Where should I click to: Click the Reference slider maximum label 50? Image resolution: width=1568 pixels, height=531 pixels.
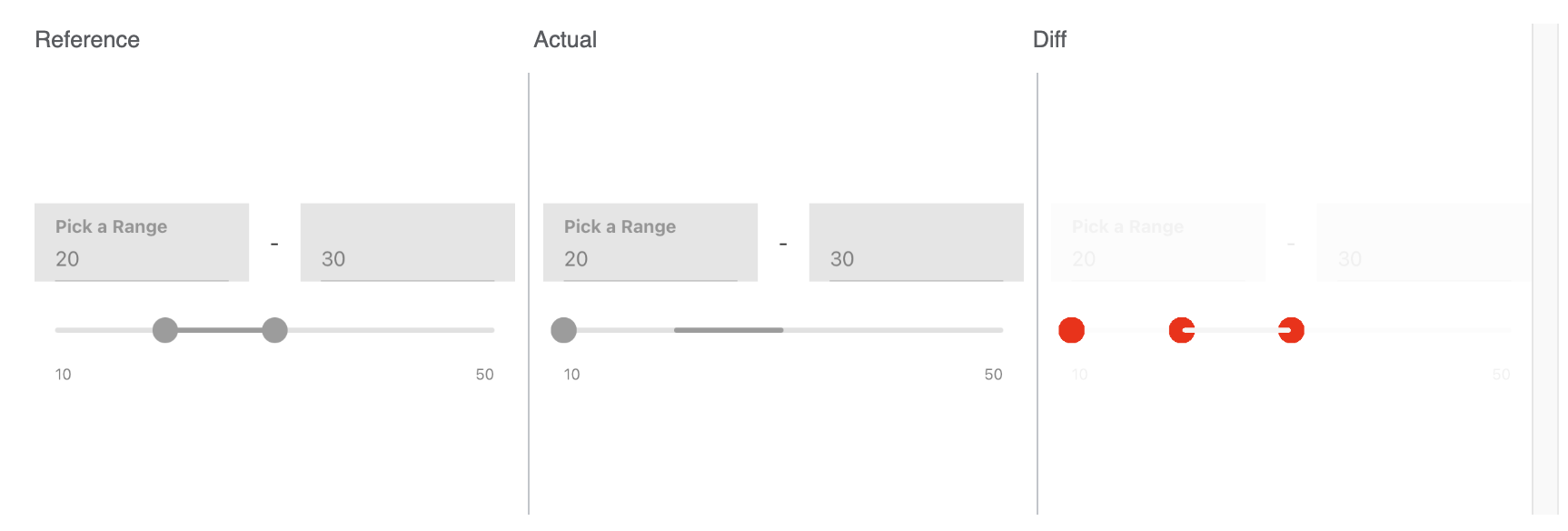point(484,375)
